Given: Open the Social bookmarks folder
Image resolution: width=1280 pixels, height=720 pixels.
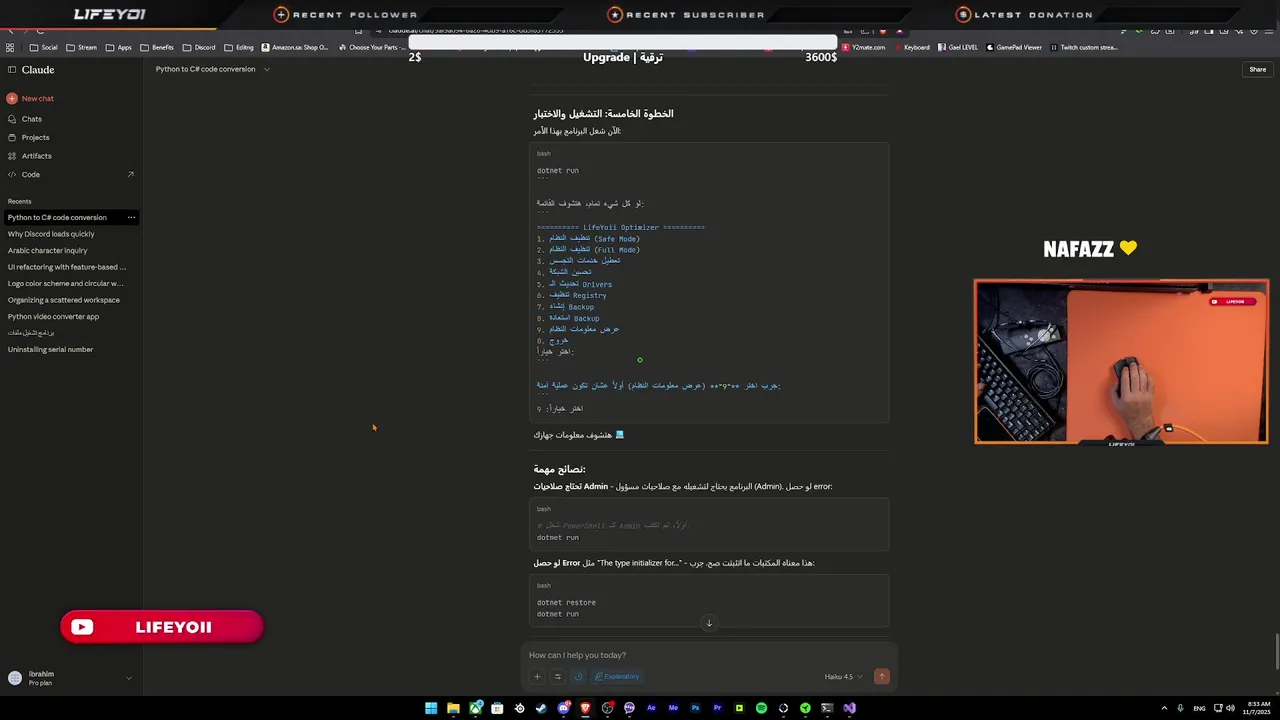Looking at the screenshot, I should 43,47.
